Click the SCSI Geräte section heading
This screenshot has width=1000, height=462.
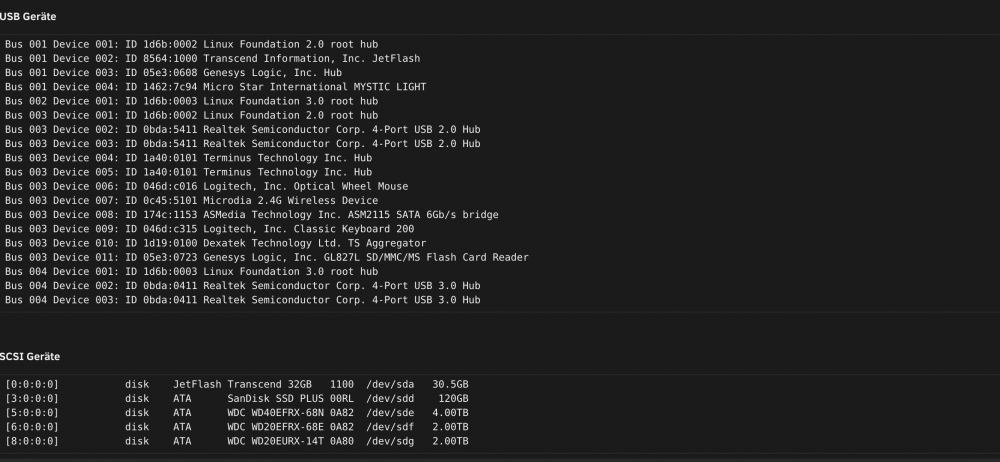click(x=30, y=357)
